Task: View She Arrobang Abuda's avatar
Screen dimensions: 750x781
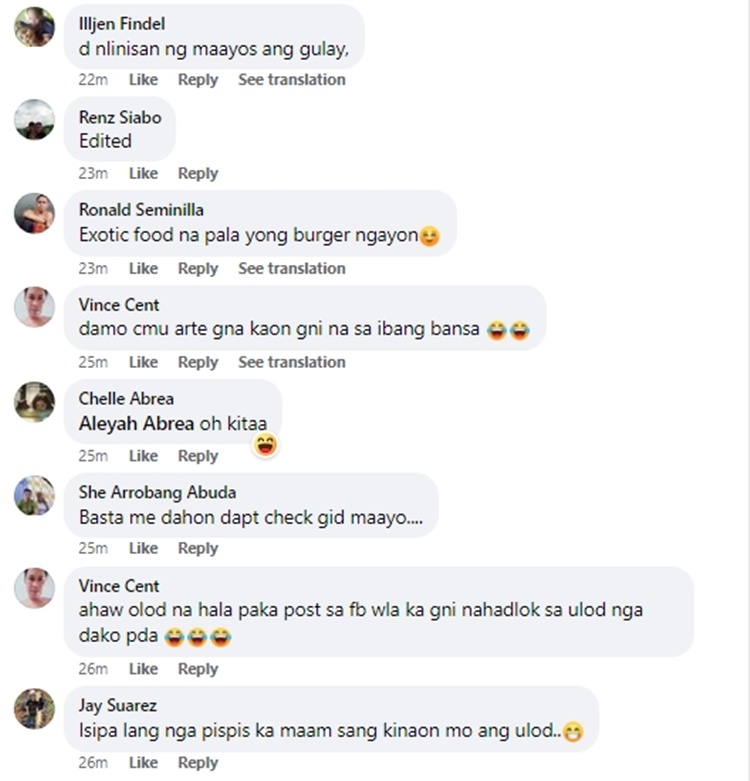Action: point(34,496)
